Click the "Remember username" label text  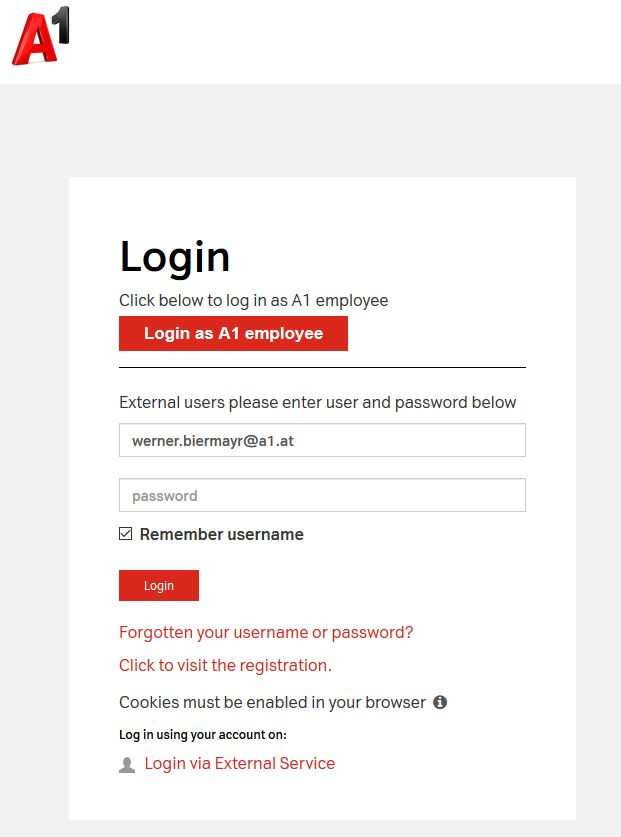(221, 534)
